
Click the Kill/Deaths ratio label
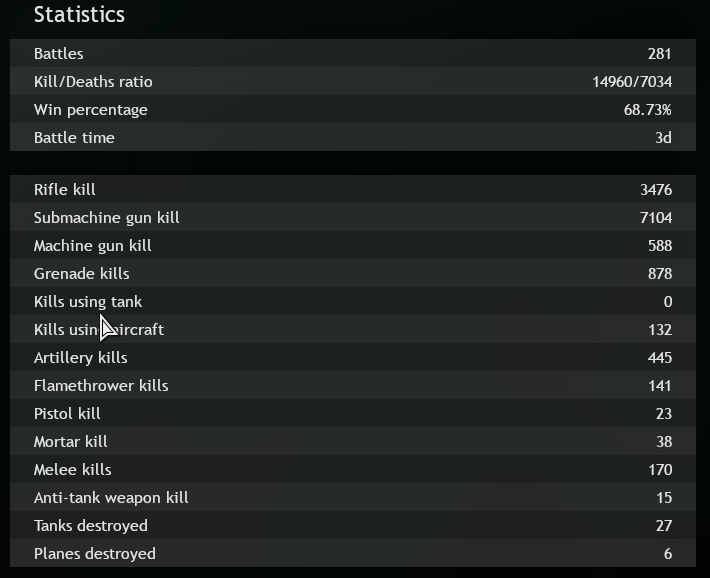[93, 82]
